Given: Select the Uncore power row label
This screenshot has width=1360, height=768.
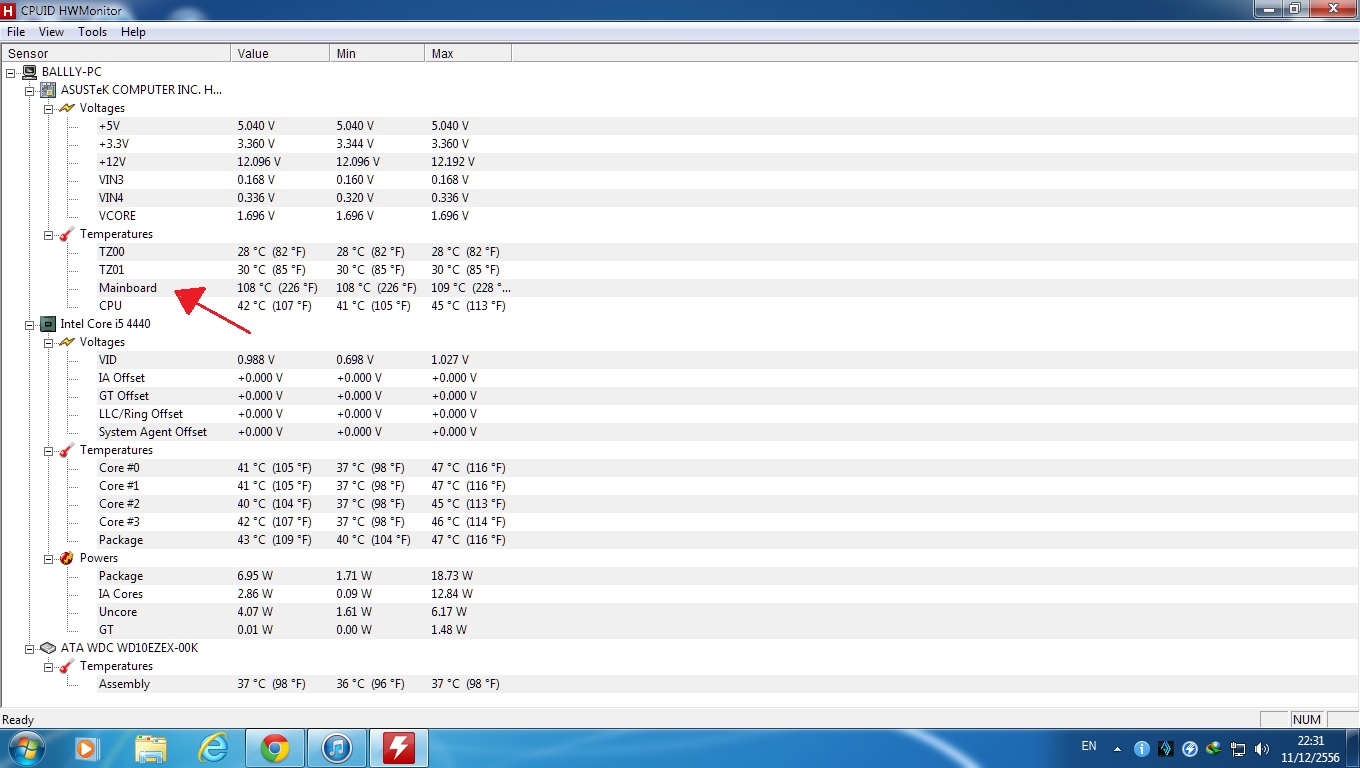Looking at the screenshot, I should 118,612.
